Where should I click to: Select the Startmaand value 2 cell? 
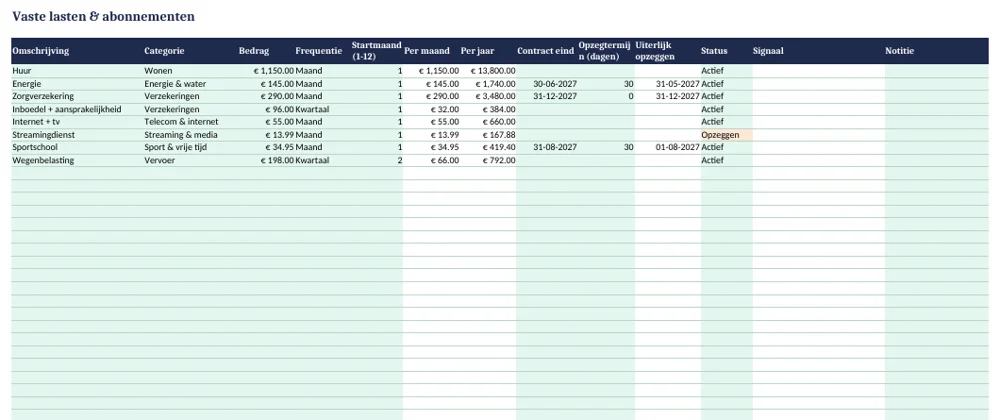click(377, 160)
